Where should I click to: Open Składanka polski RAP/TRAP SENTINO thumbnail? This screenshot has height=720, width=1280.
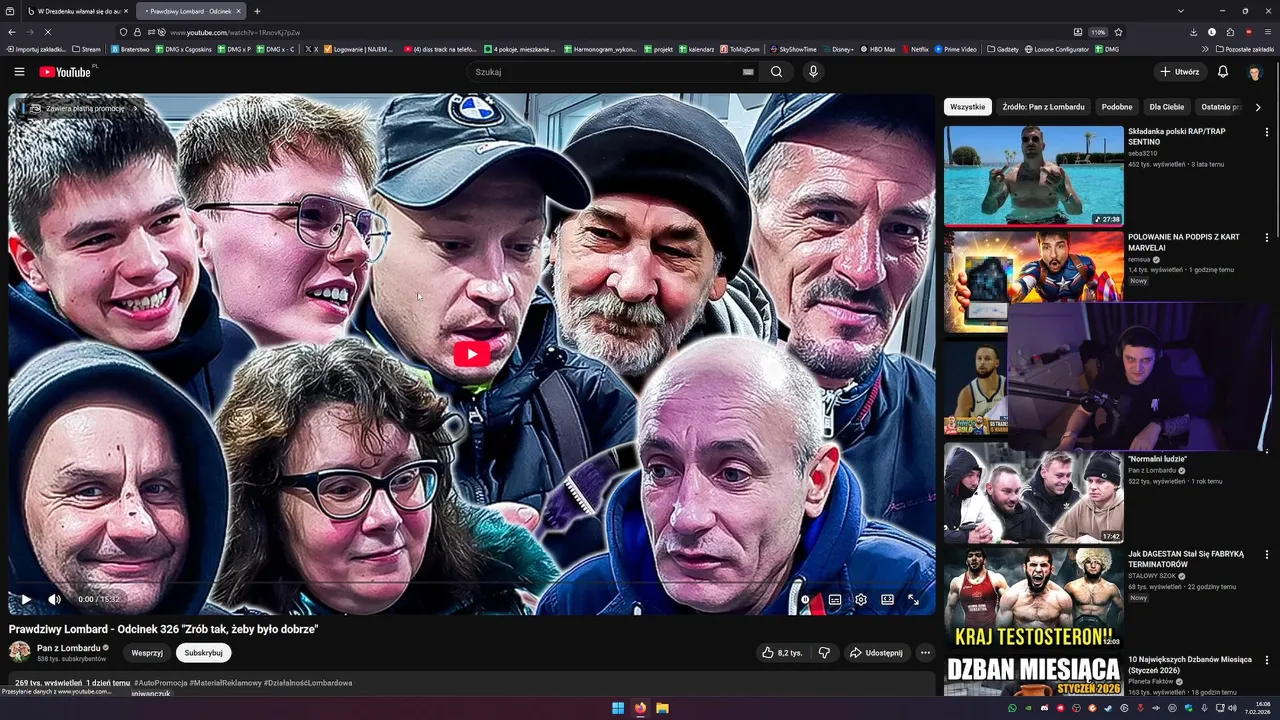[x=1034, y=175]
